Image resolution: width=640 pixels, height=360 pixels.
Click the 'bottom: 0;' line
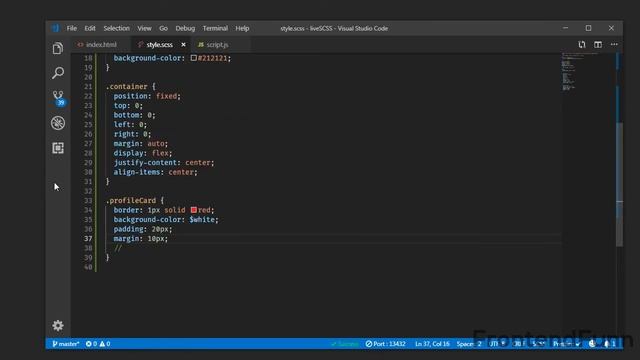click(x=134, y=115)
